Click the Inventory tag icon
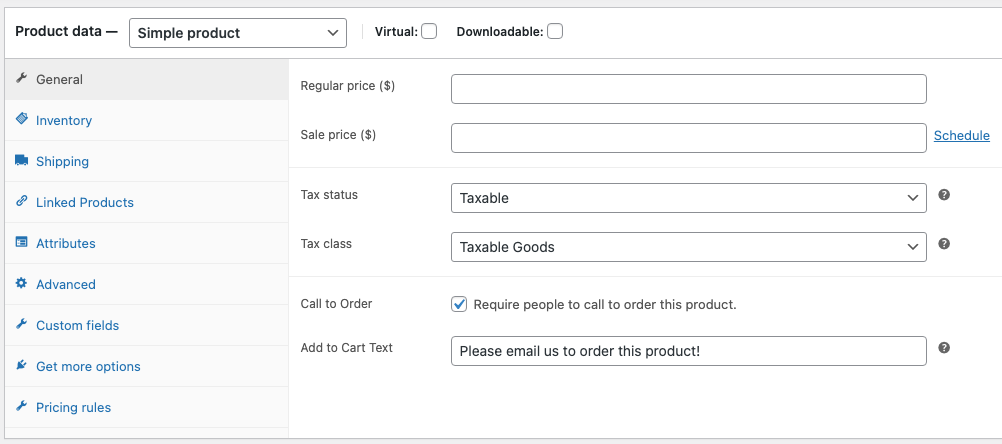The width and height of the screenshot is (1002, 444). [22, 119]
